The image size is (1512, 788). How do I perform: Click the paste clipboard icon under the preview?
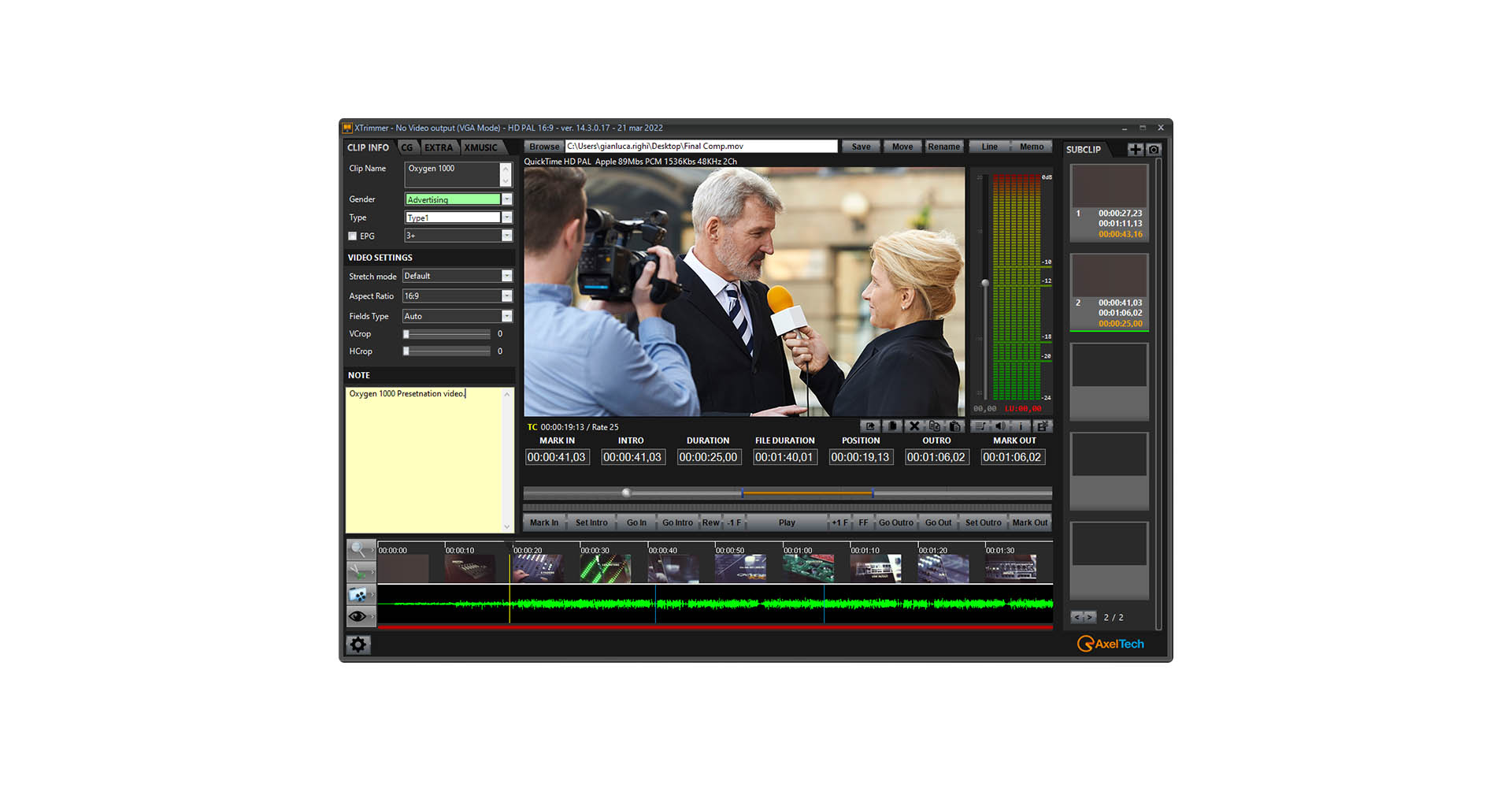tap(955, 426)
